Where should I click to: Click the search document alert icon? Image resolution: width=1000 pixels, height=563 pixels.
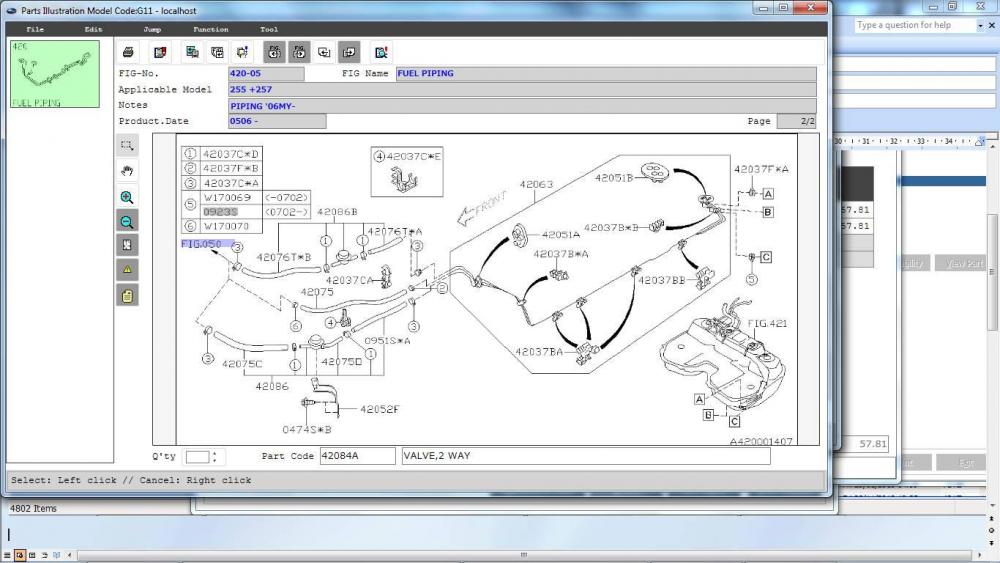(x=381, y=52)
